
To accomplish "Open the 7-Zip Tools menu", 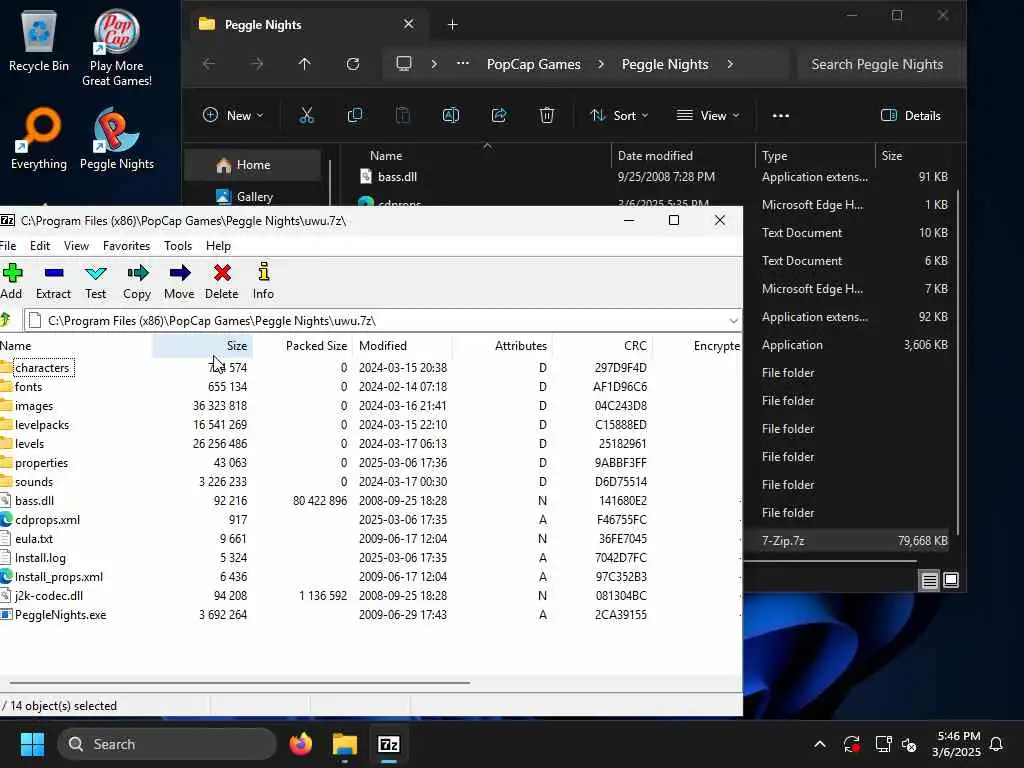I will pos(178,246).
